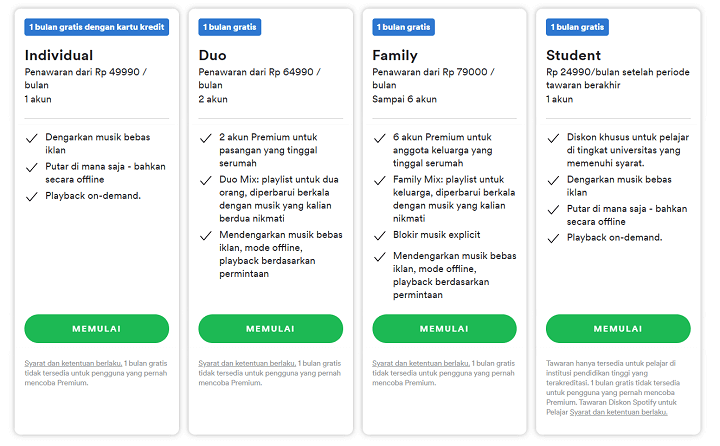Click checkmark next to '2 akun Premium untuk pasangan'
The image size is (720, 446).
(206, 138)
